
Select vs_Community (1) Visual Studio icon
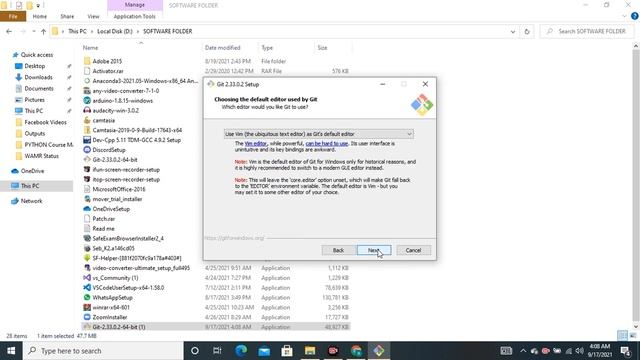coord(87,278)
